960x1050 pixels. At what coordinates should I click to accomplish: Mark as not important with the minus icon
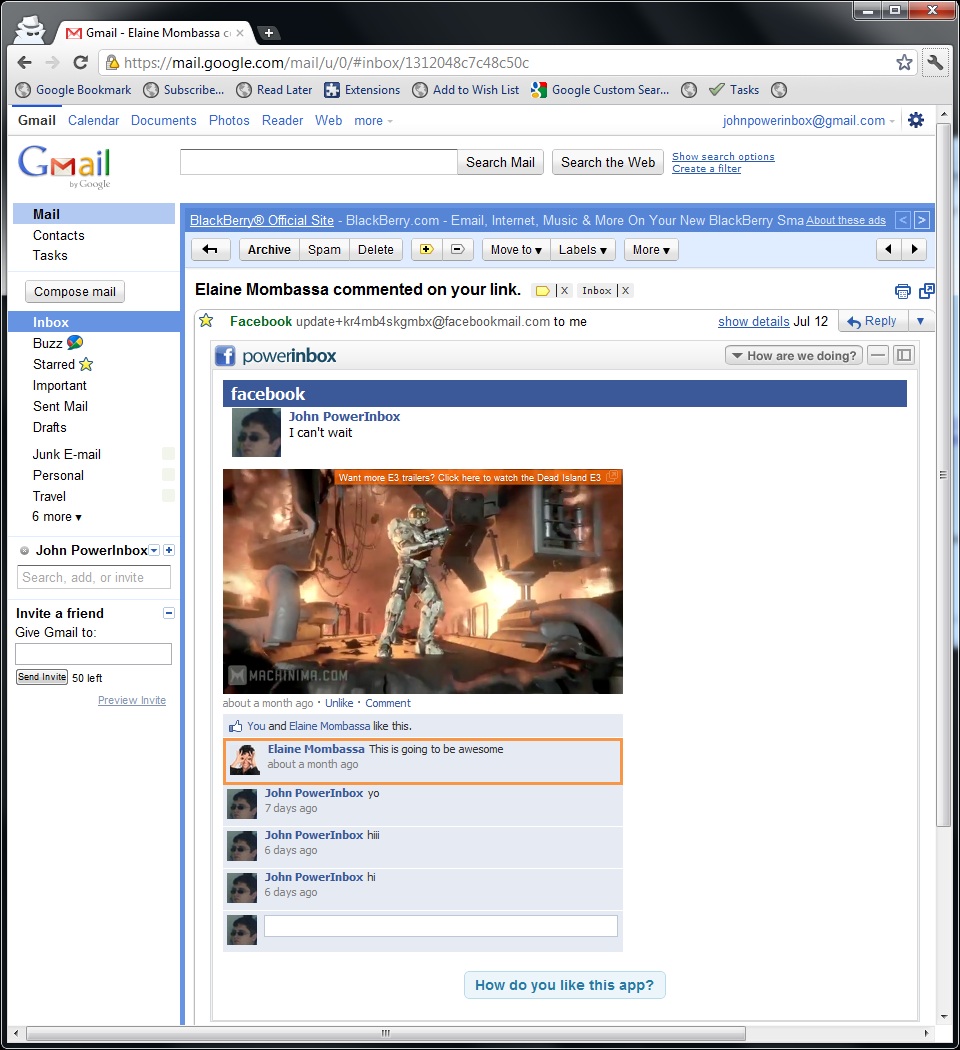click(458, 249)
